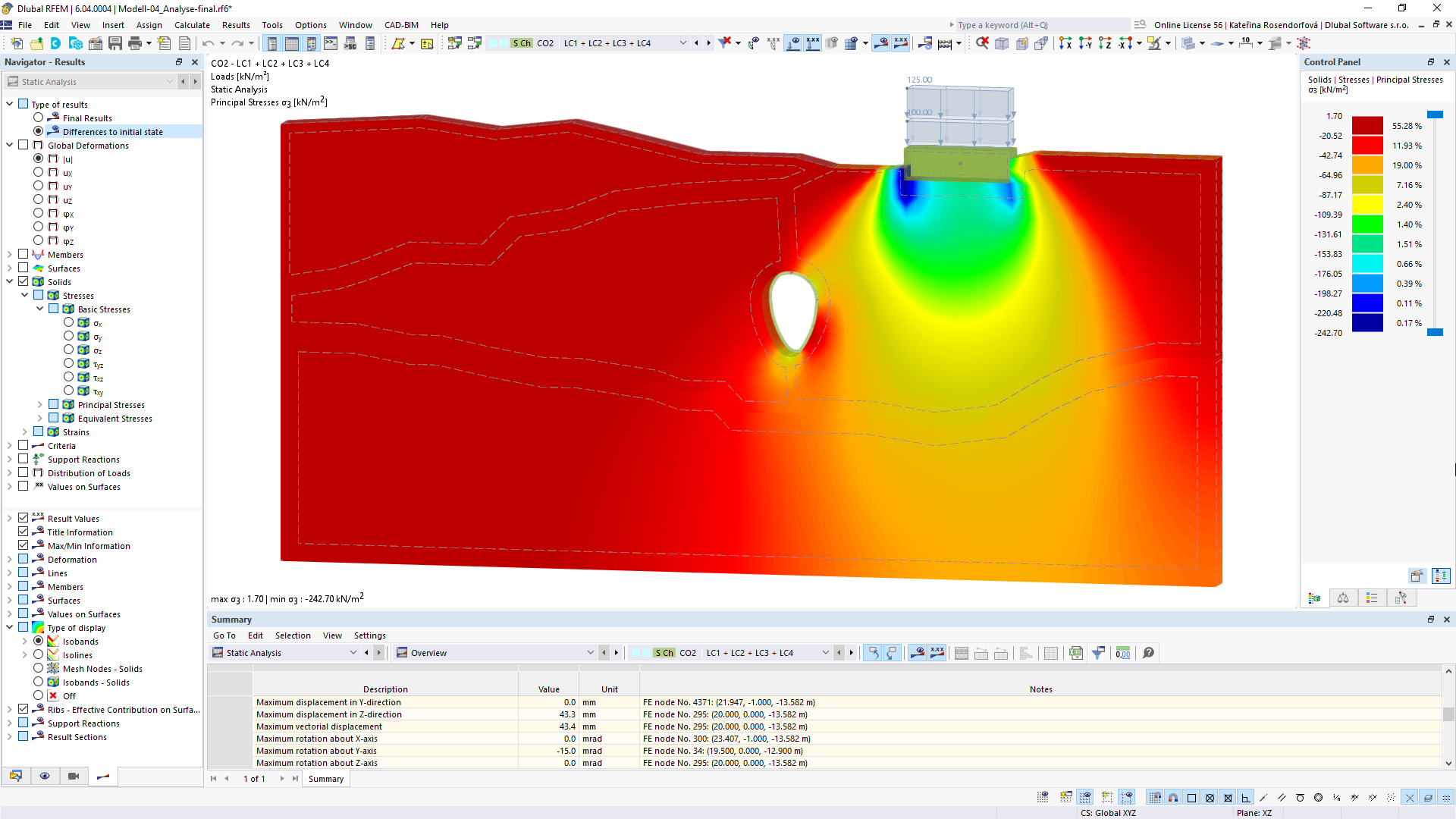Click the Principal Stresses tree item
The height and width of the screenshot is (819, 1456).
(x=111, y=405)
